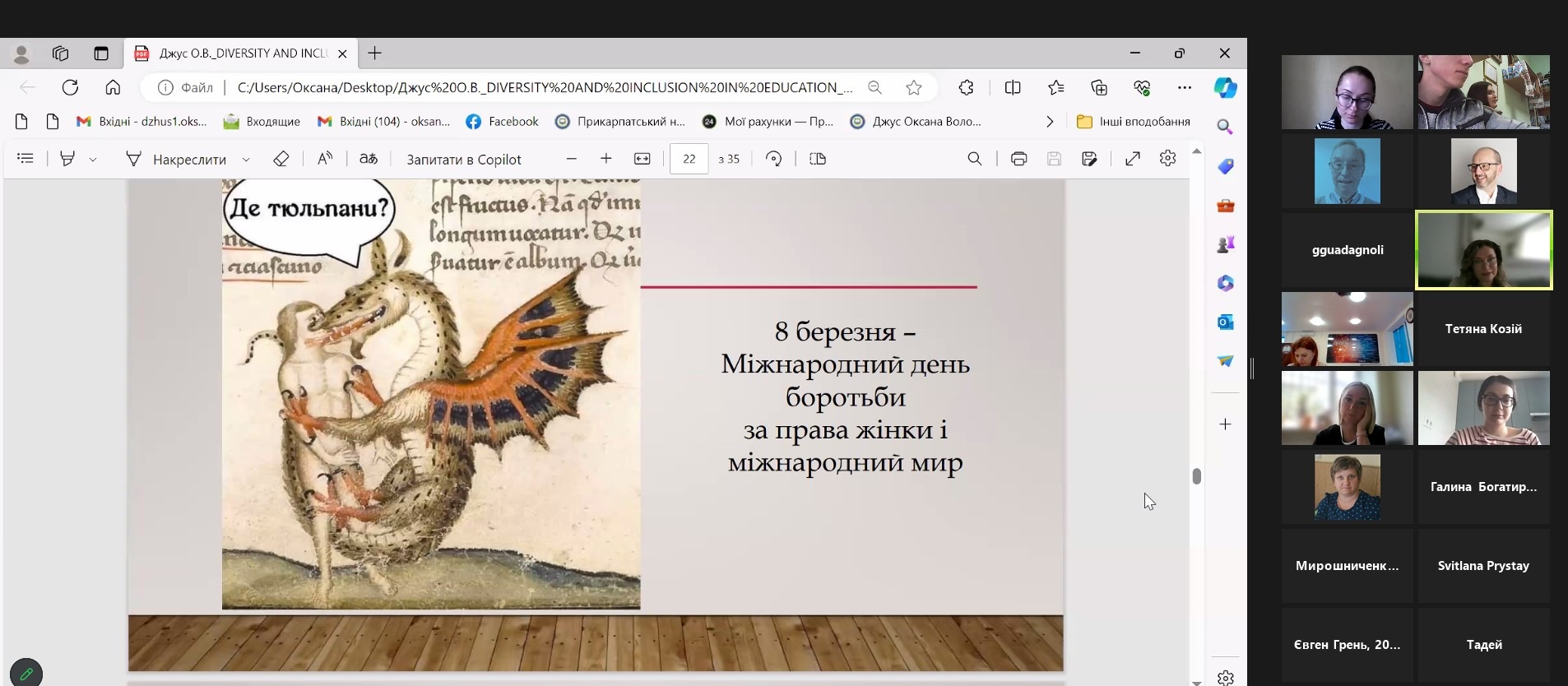Toggle the page view layout button
Image resolution: width=1568 pixels, height=686 pixels.
click(x=818, y=159)
